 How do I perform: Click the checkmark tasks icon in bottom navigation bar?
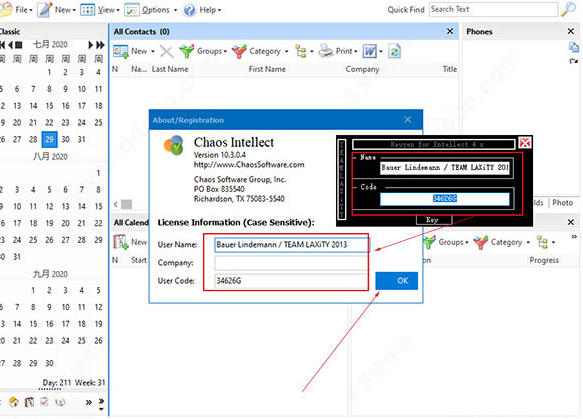click(x=44, y=402)
